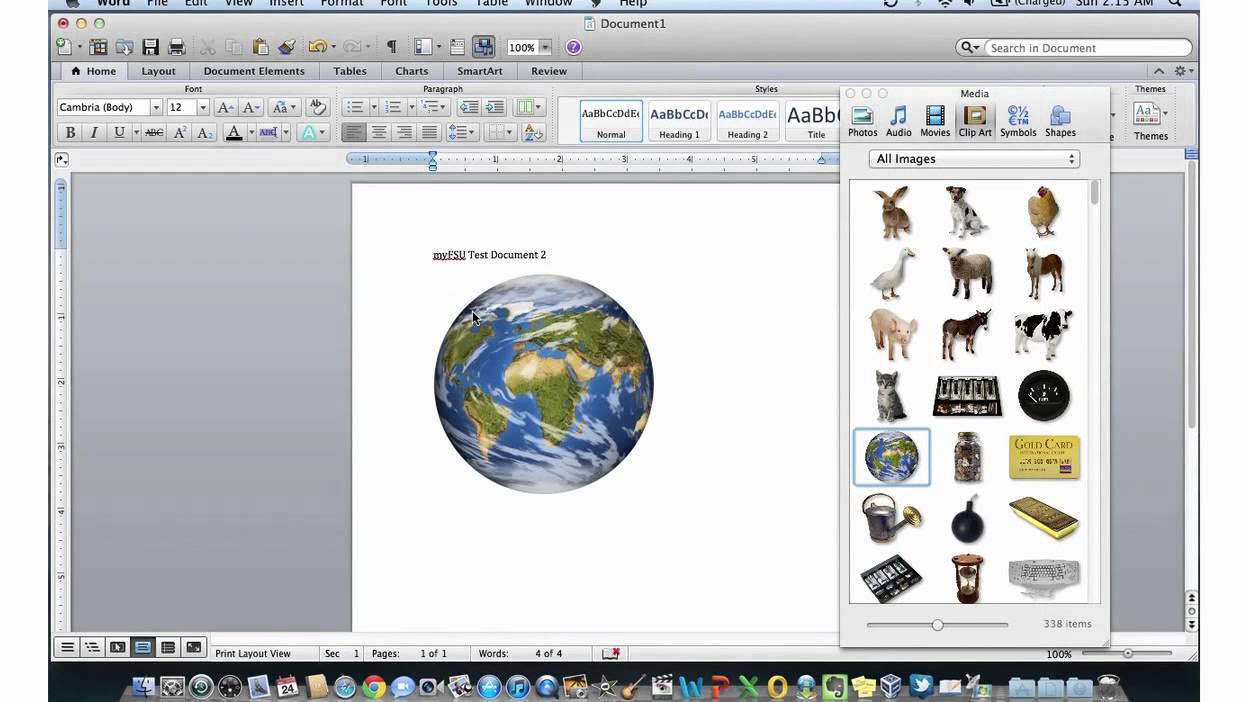Click the Paste clipboard icon
This screenshot has width=1248, height=702.
pos(260,47)
